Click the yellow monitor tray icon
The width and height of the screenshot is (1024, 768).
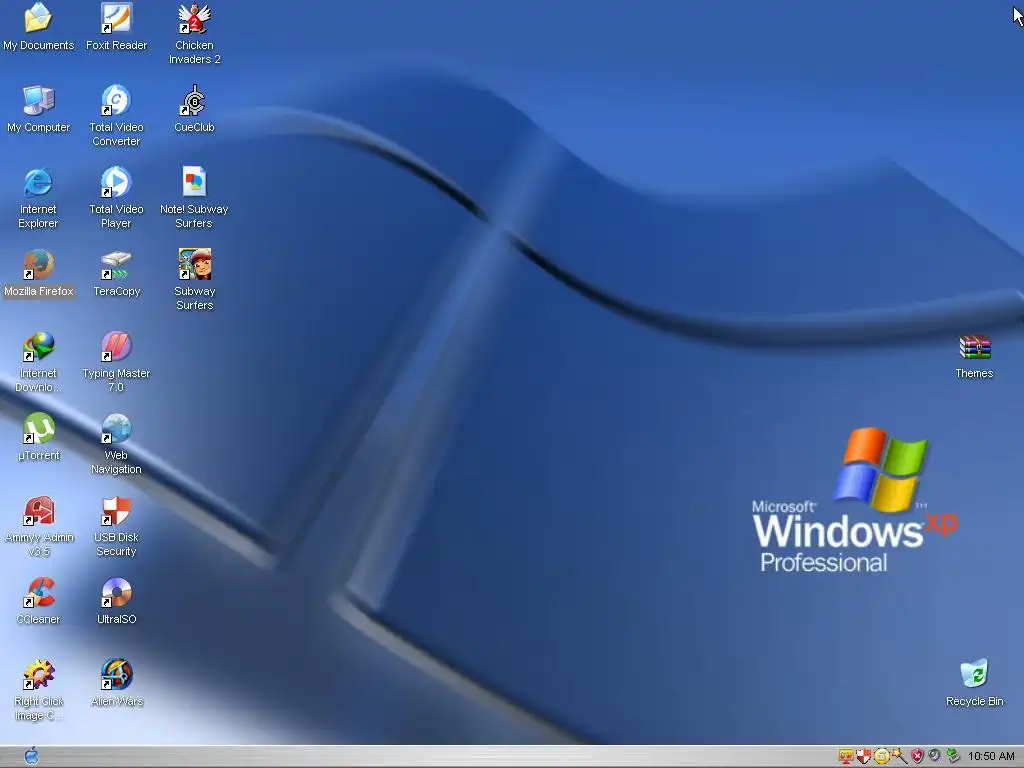coord(846,756)
